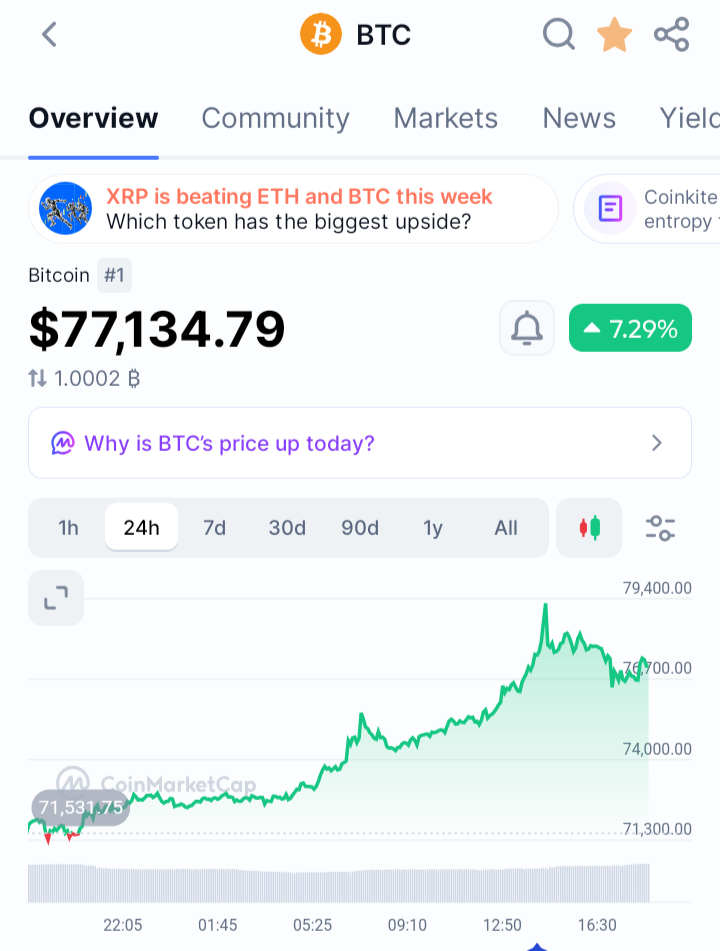Tap the price chart peak point
The image size is (720, 951).
click(x=545, y=605)
